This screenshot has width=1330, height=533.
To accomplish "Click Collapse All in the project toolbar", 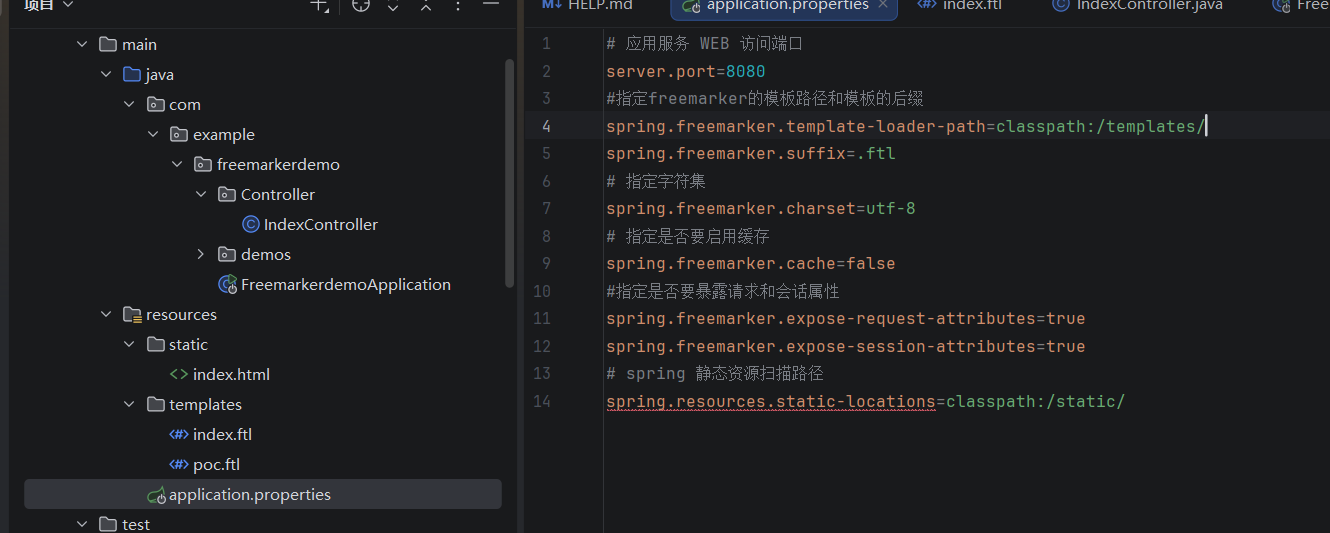I will pyautogui.click(x=426, y=5).
